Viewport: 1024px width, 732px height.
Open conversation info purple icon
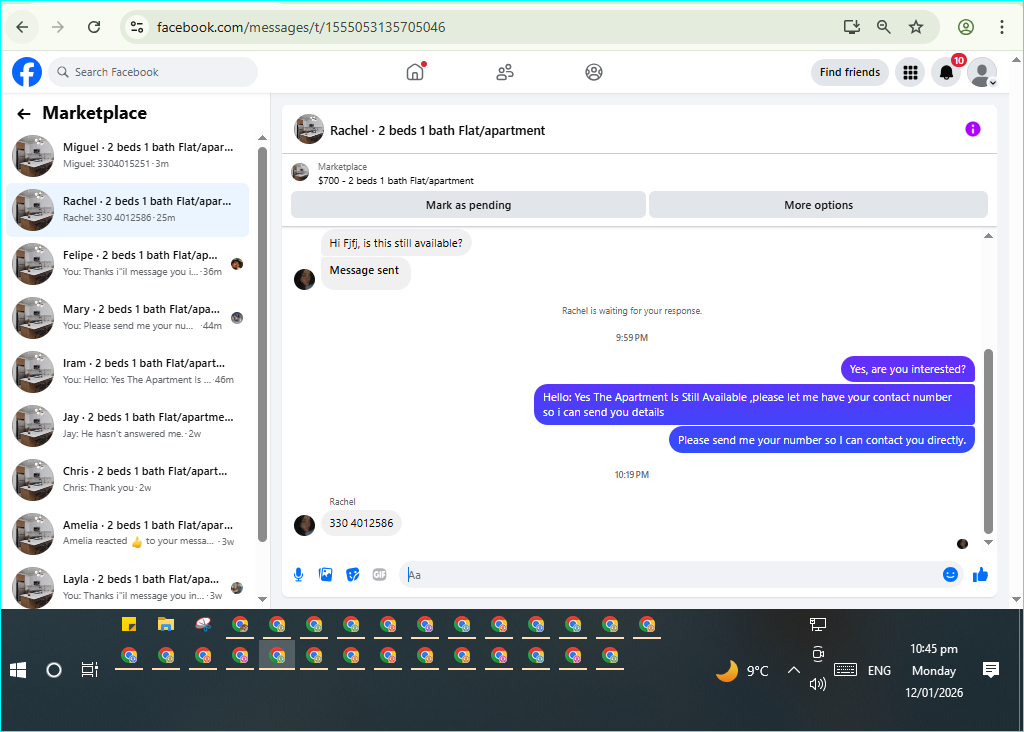pyautogui.click(x=972, y=129)
